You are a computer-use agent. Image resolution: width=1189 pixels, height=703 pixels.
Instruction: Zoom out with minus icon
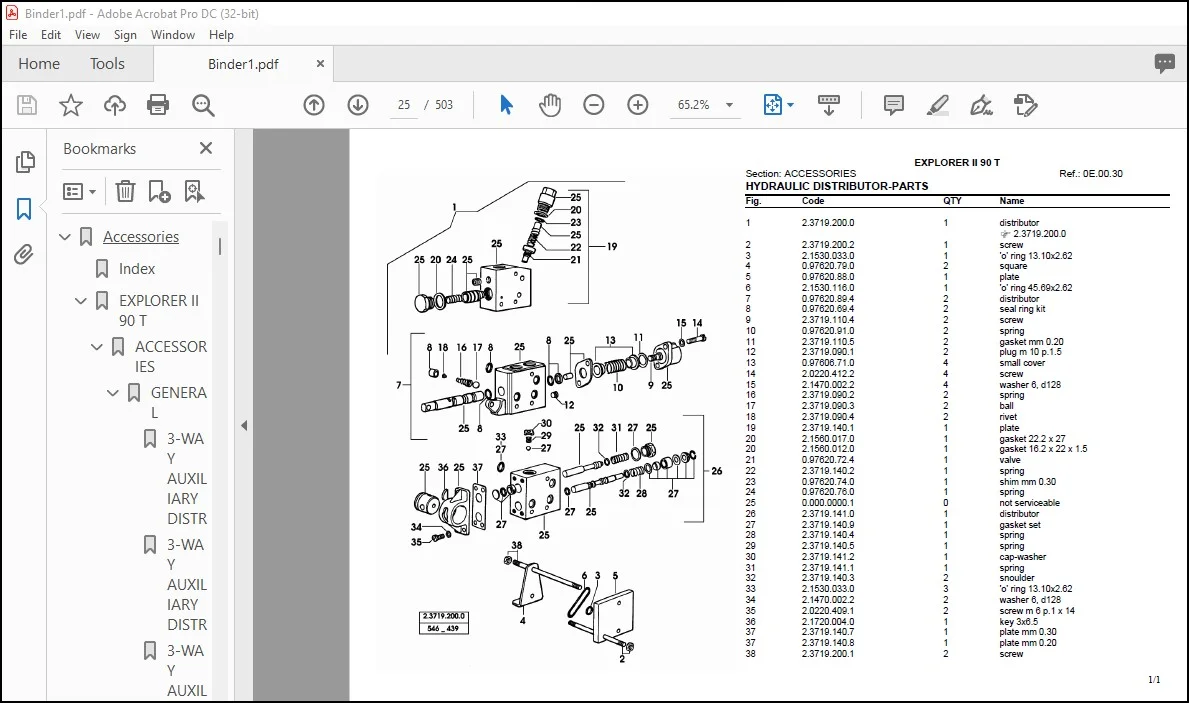(594, 105)
